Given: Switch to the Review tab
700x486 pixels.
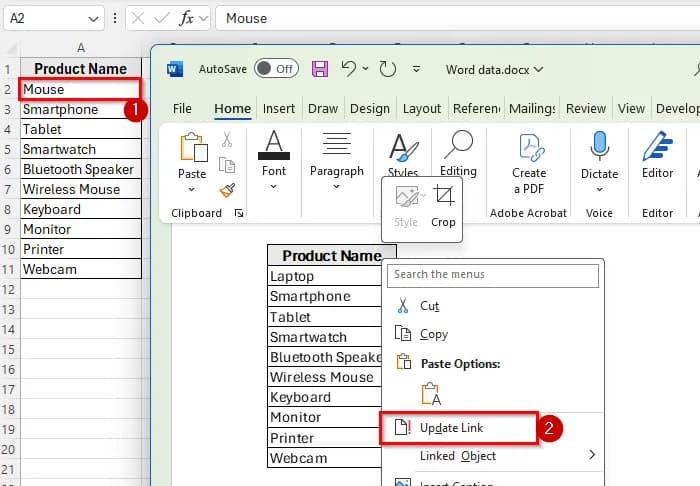Looking at the screenshot, I should (586, 108).
